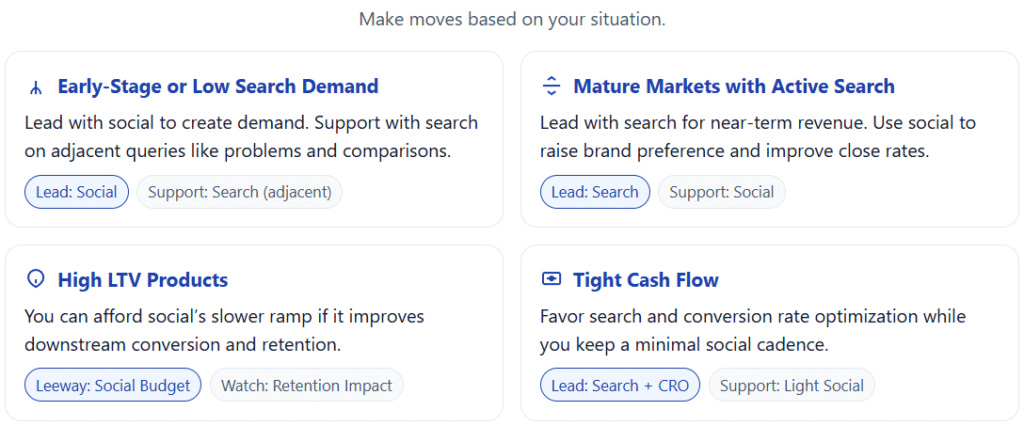Select the High LTV Products heading
The height and width of the screenshot is (426, 1024).
[x=142, y=280]
